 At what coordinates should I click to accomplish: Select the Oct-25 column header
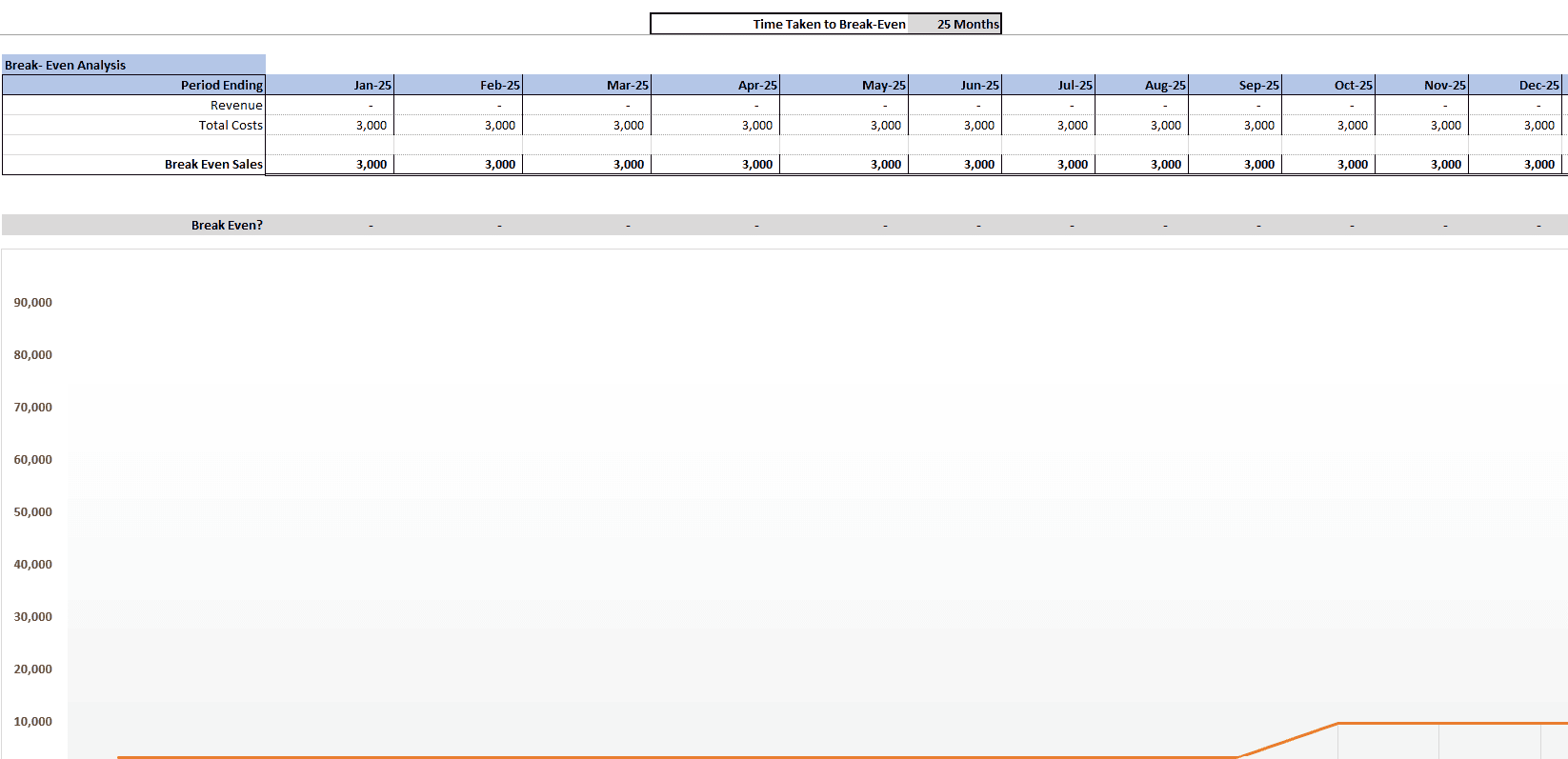pyautogui.click(x=1329, y=85)
